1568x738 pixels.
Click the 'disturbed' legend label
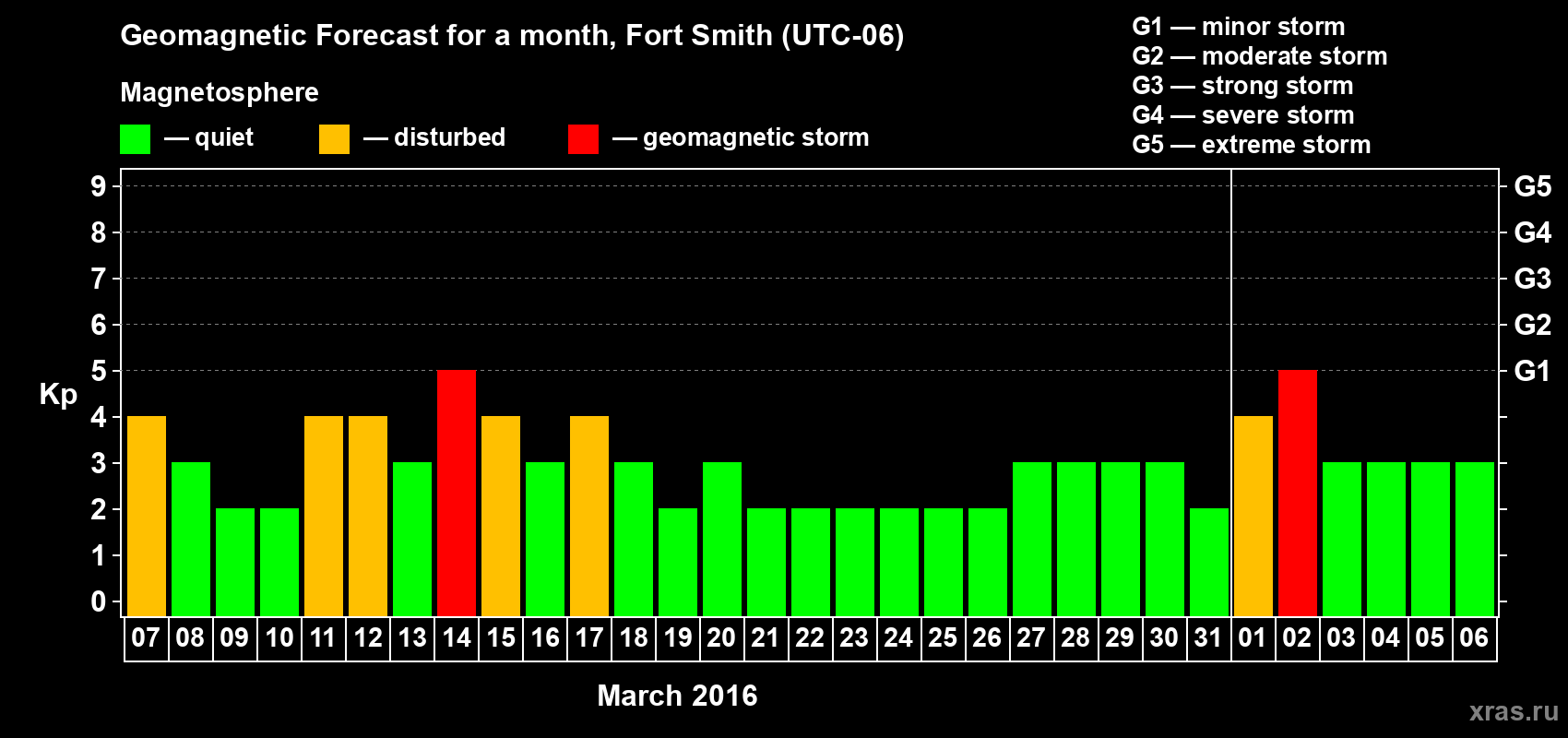[449, 137]
